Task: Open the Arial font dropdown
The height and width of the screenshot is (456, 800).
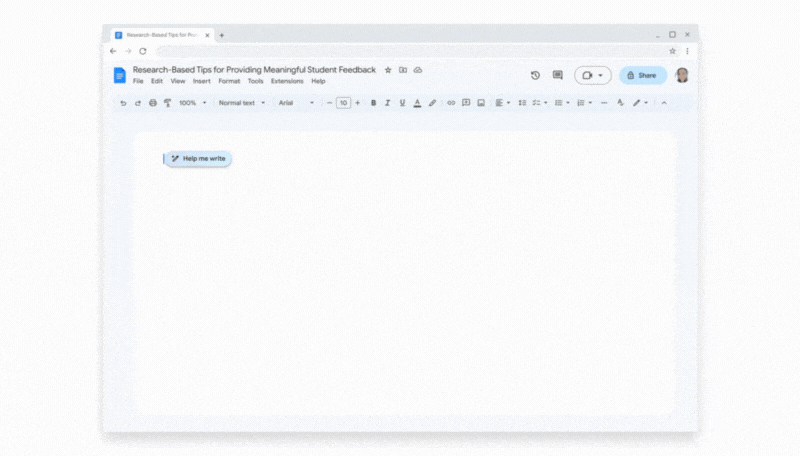Action: 295,103
